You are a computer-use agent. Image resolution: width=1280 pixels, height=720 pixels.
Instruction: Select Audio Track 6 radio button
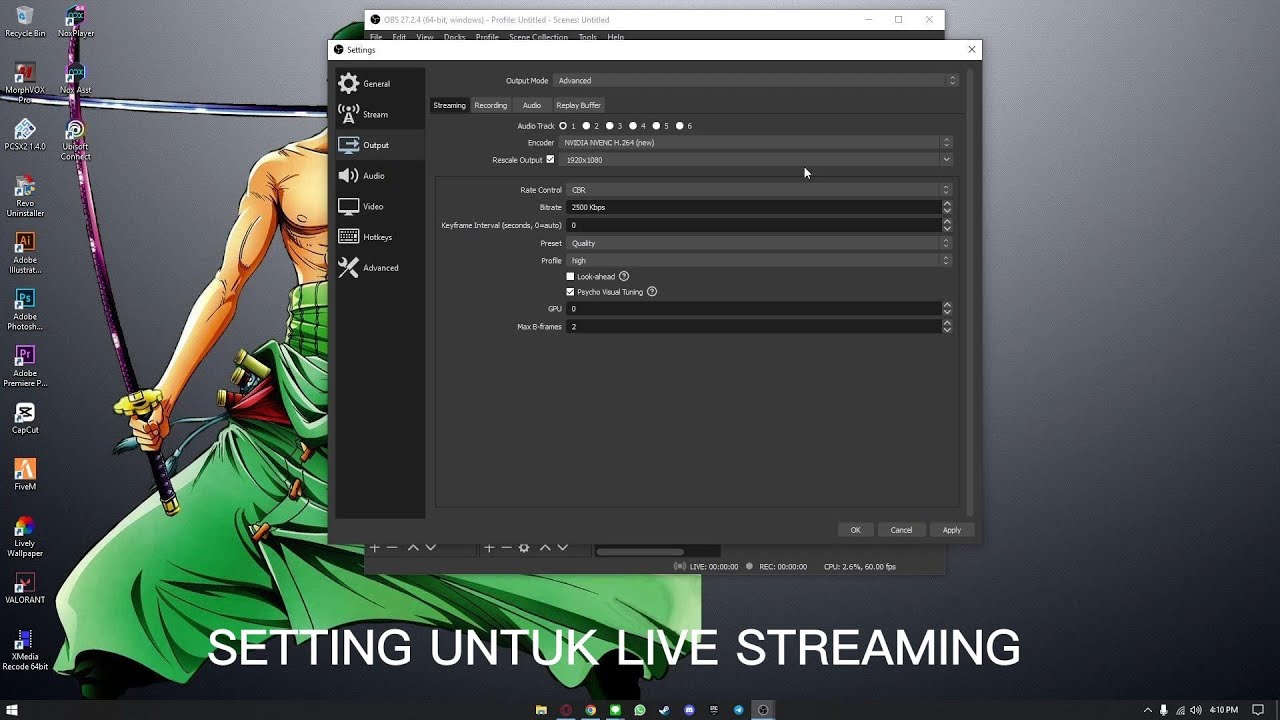pyautogui.click(x=680, y=126)
